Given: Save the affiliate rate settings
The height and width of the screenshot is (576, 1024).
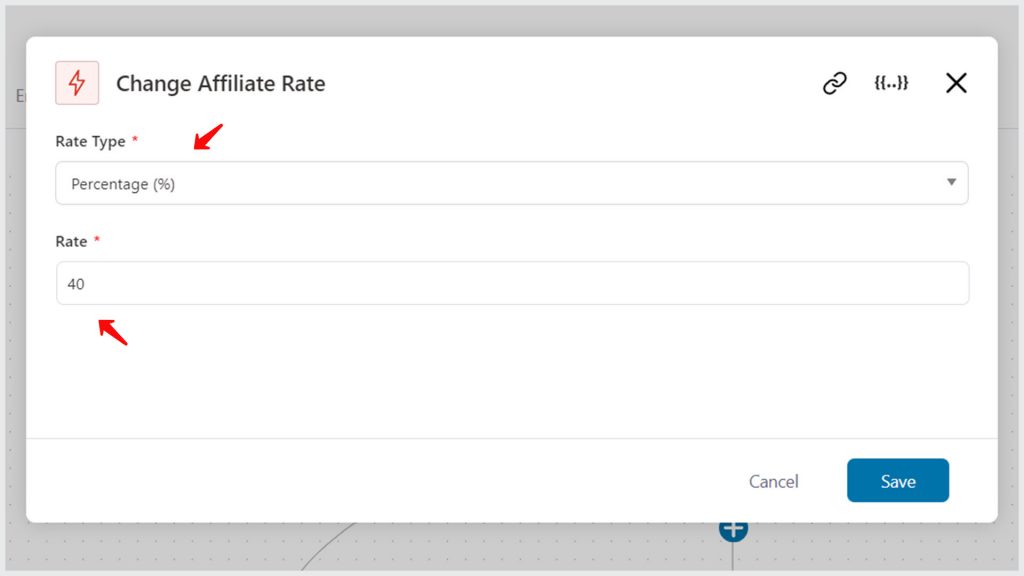Looking at the screenshot, I should coord(898,480).
